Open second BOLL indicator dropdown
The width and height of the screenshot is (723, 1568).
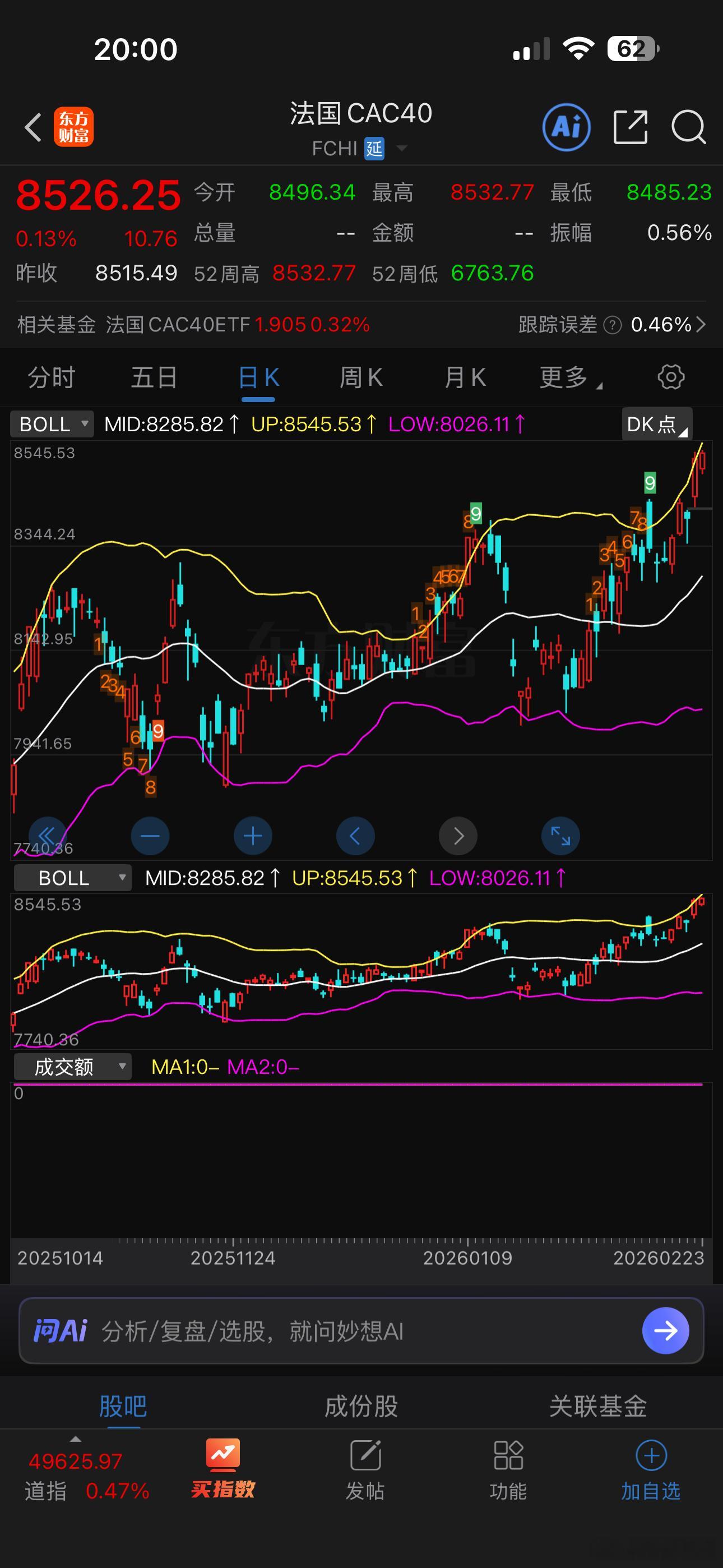[x=72, y=878]
